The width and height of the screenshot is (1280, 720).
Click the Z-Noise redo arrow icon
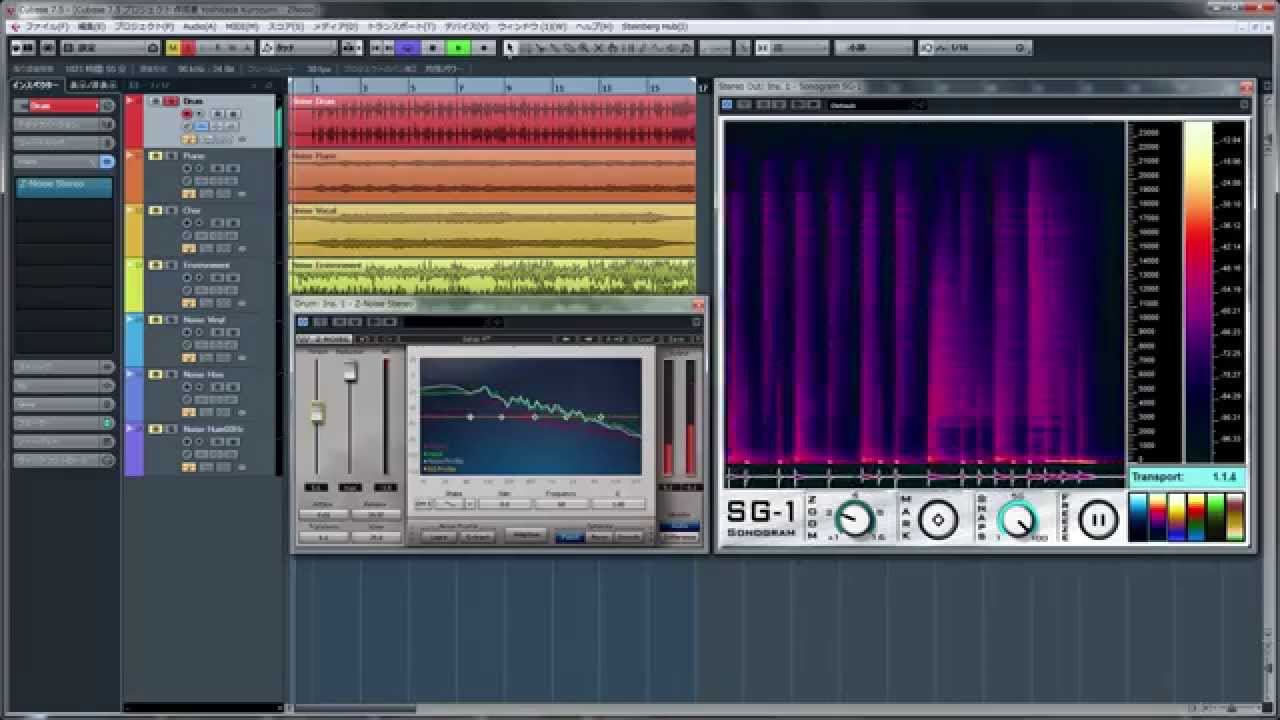click(387, 339)
